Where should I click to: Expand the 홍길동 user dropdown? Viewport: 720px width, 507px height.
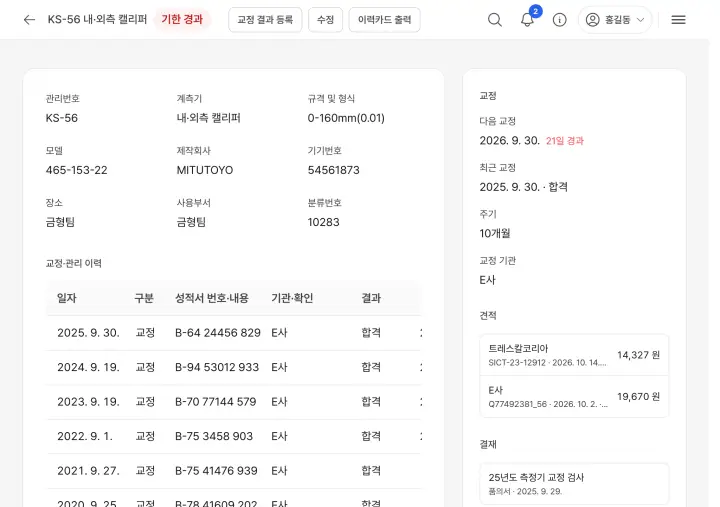click(615, 20)
